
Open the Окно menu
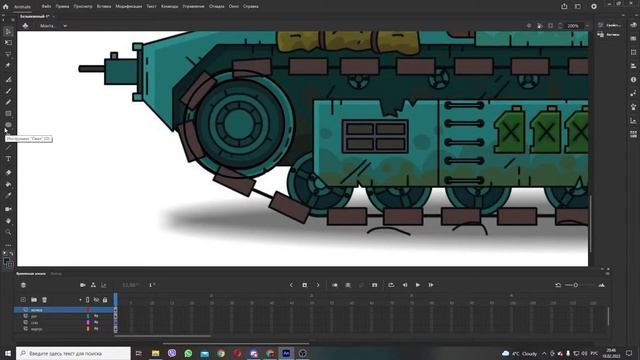coord(233,7)
